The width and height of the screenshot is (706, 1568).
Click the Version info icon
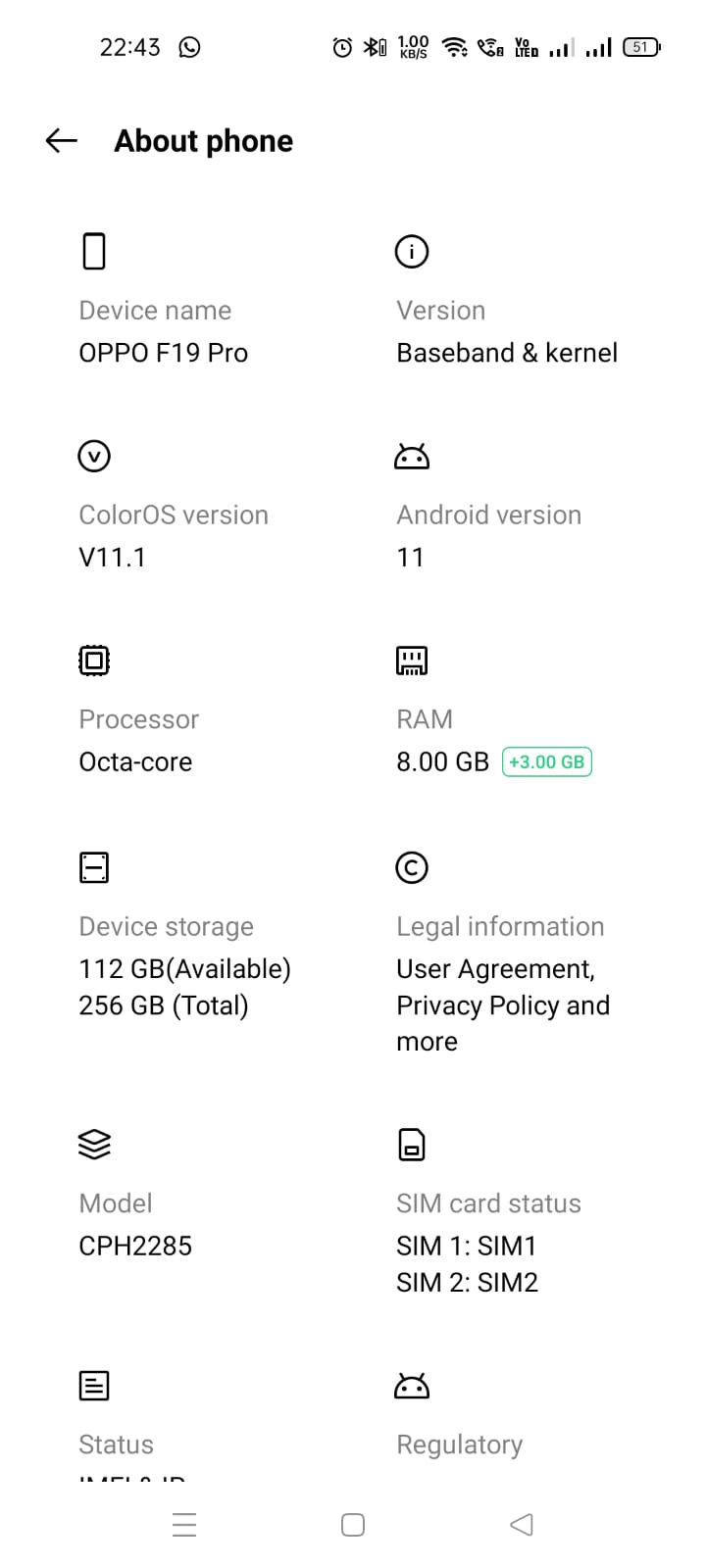411,251
